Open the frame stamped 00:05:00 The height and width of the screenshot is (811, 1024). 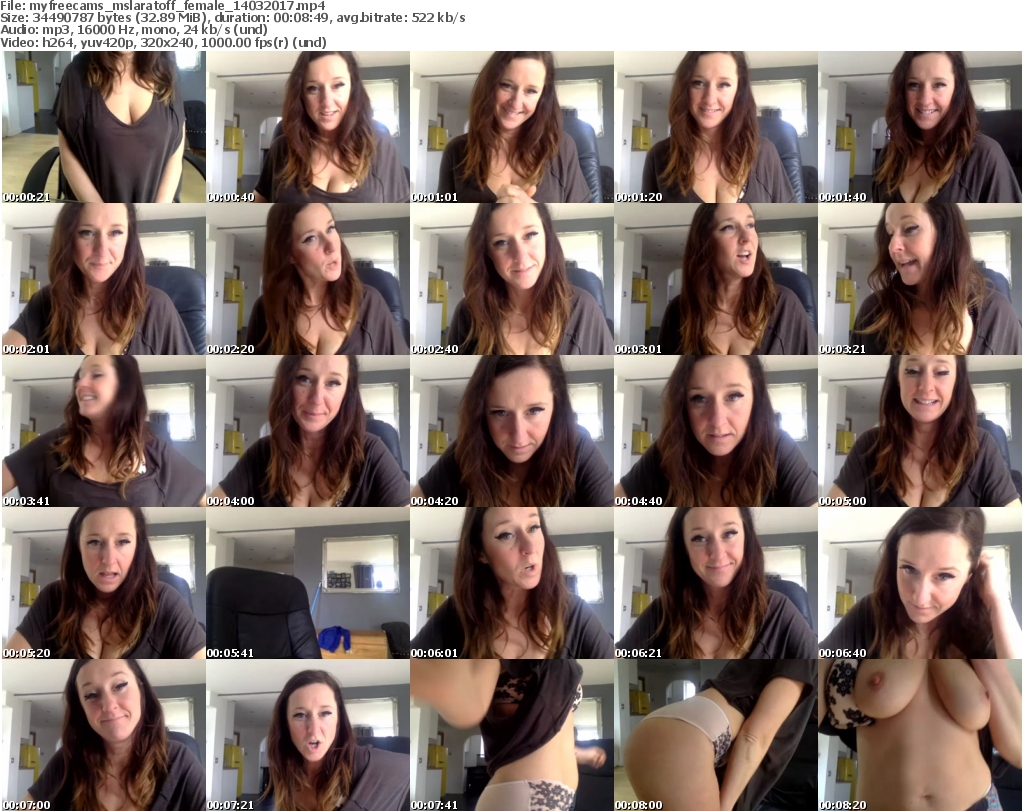pyautogui.click(x=920, y=432)
